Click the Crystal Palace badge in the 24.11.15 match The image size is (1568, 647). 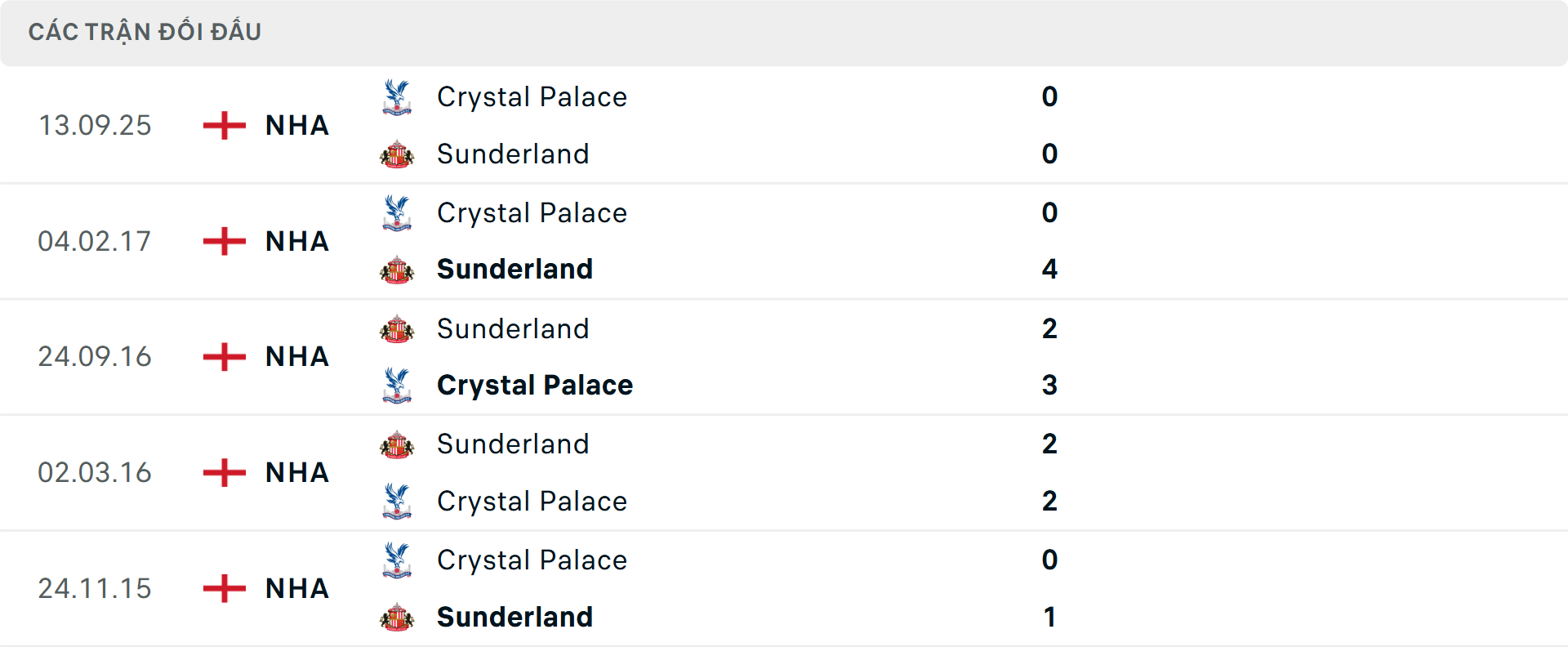397,560
